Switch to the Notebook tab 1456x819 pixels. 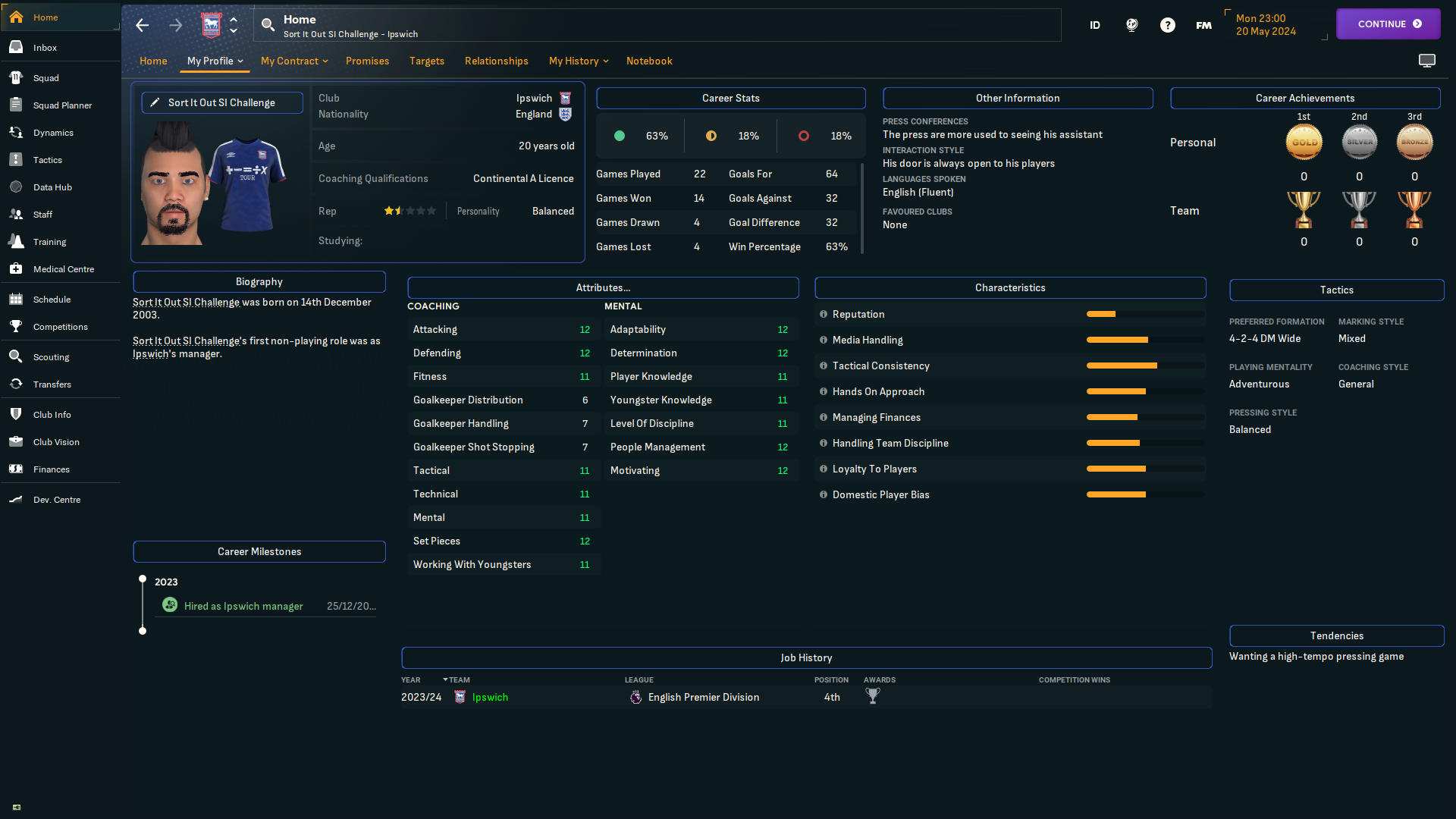[x=649, y=61]
